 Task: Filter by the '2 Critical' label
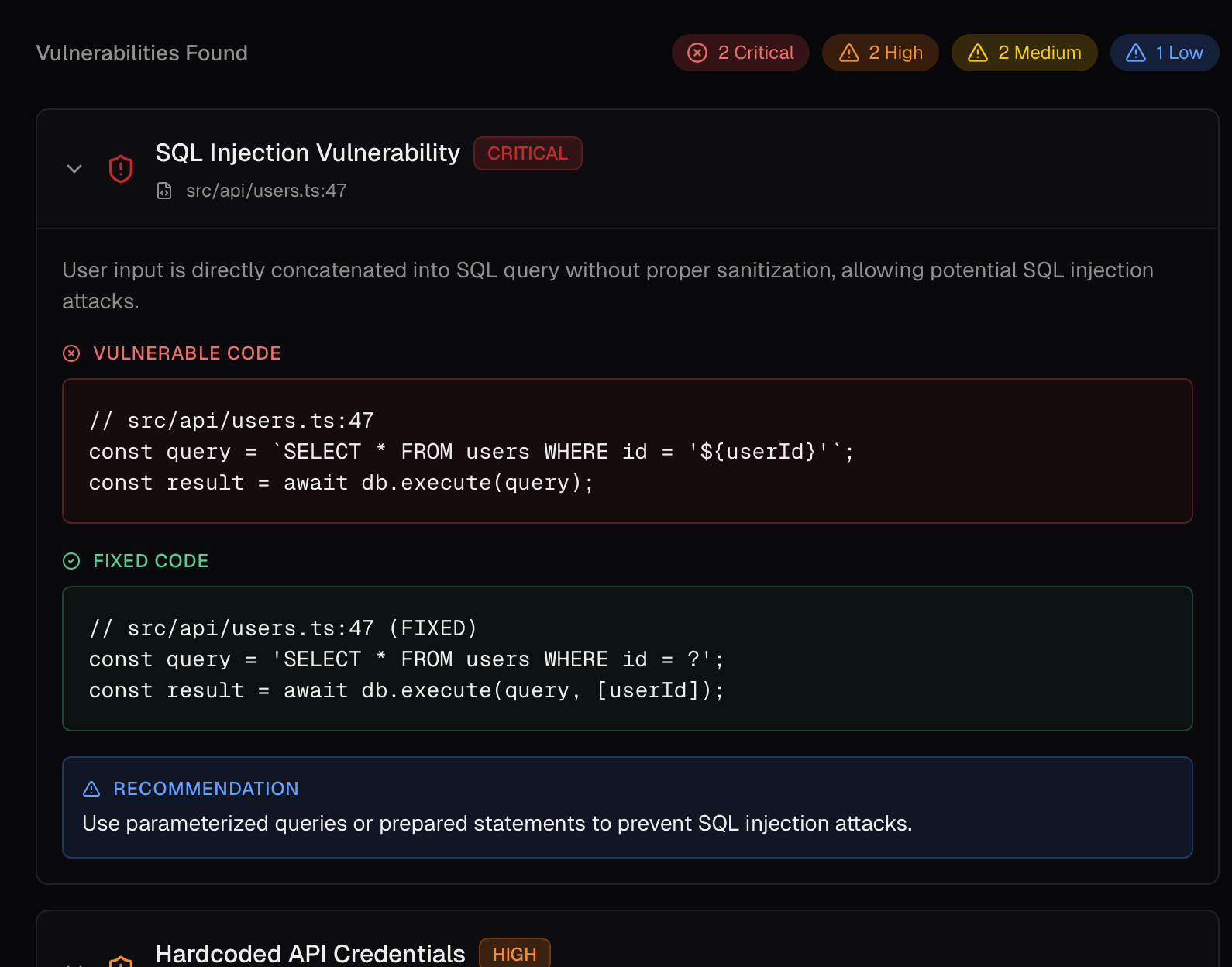[755, 53]
